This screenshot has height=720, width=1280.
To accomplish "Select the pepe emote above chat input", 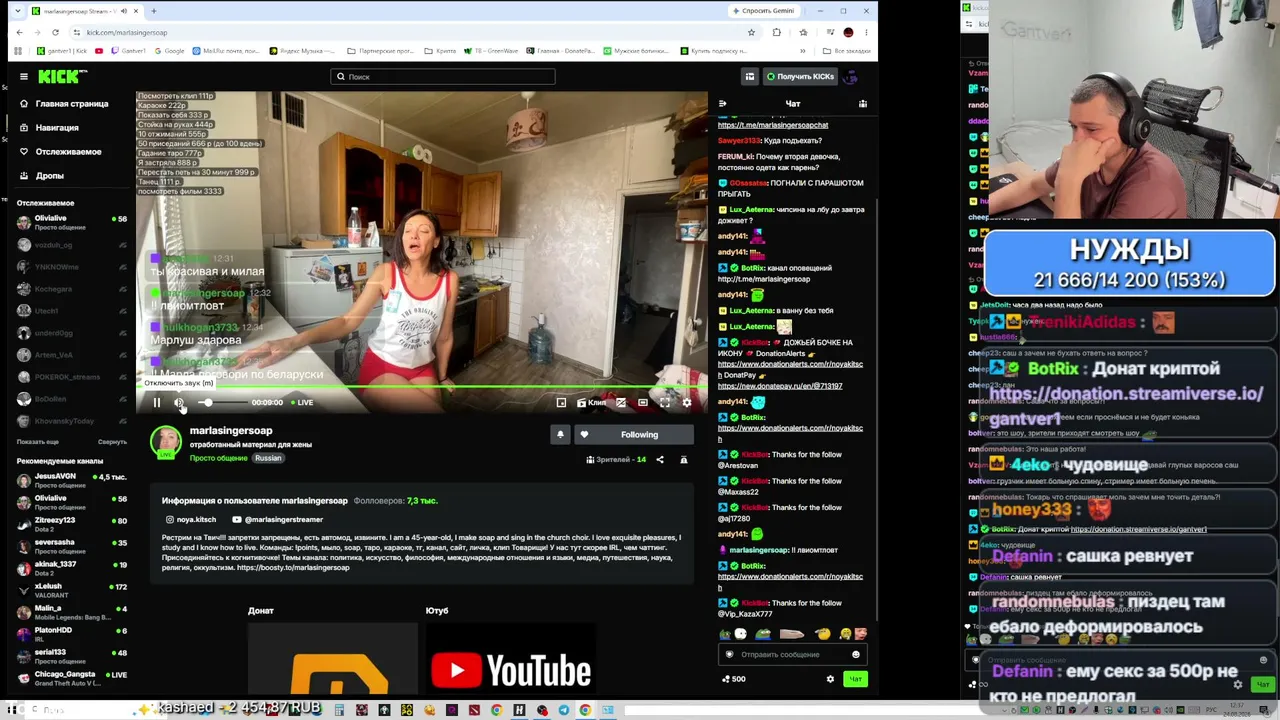I will pyautogui.click(x=762, y=634).
